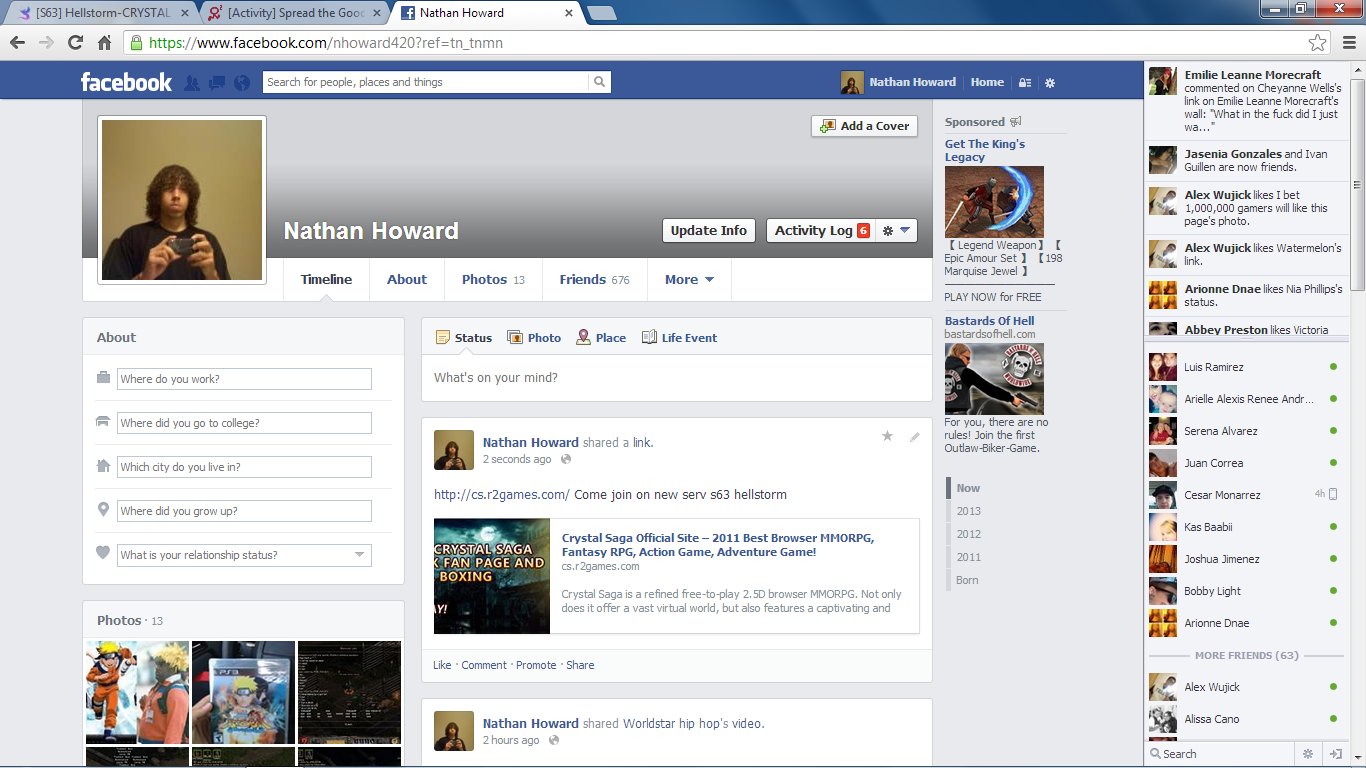1366x768 pixels.
Task: Open the privacy shortcuts lock icon
Action: (x=1025, y=83)
